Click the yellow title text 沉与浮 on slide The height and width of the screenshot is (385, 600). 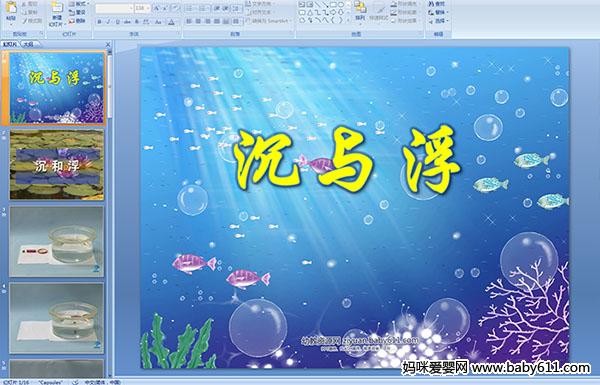point(346,160)
